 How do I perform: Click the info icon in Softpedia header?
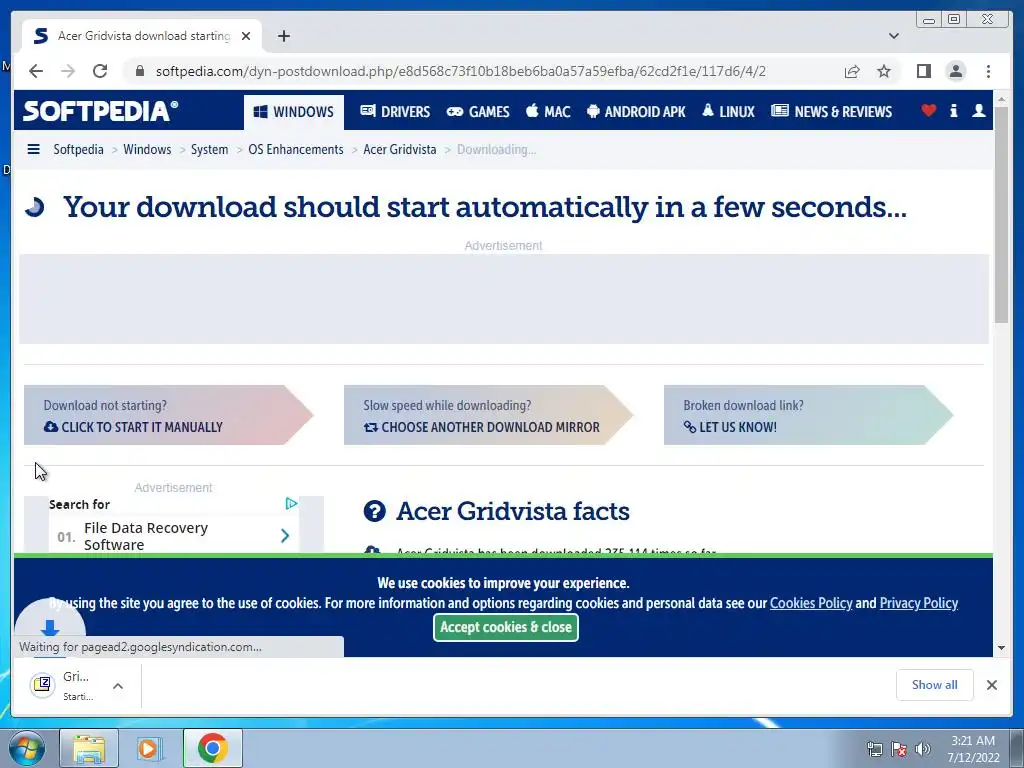point(953,110)
